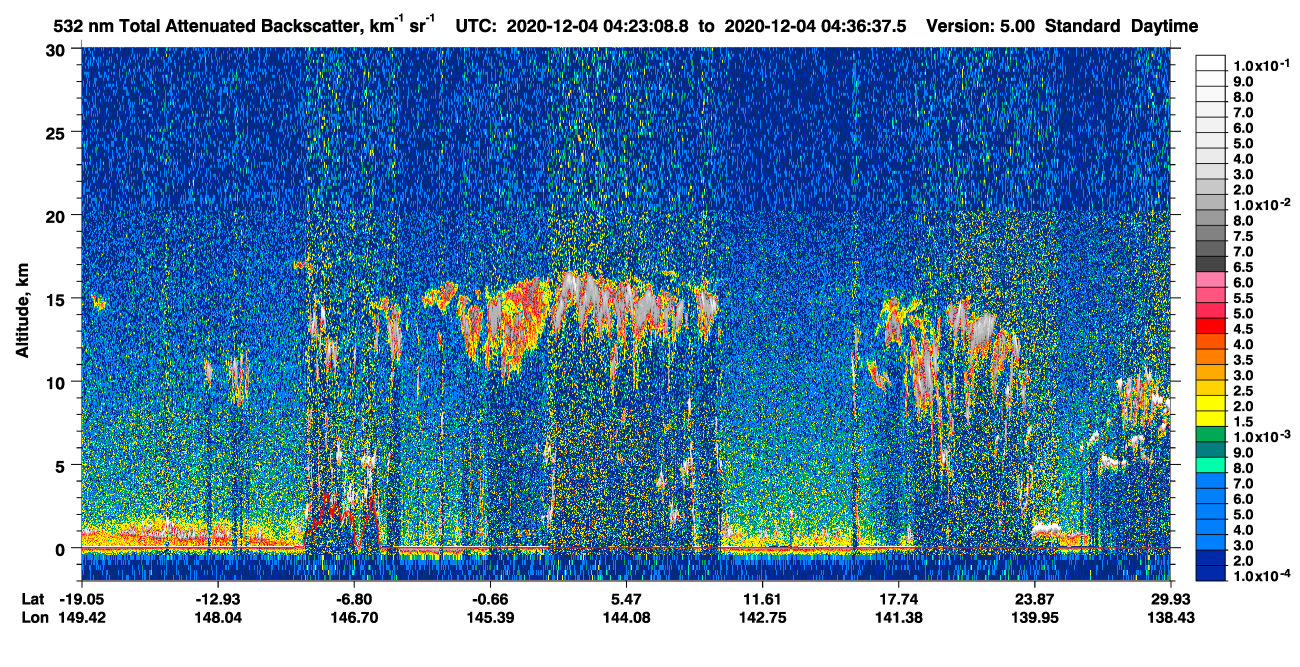Click the colorbar label "1.0x10-1"
Screen dimensions: 1300x667
pyautogui.click(x=1261, y=65)
